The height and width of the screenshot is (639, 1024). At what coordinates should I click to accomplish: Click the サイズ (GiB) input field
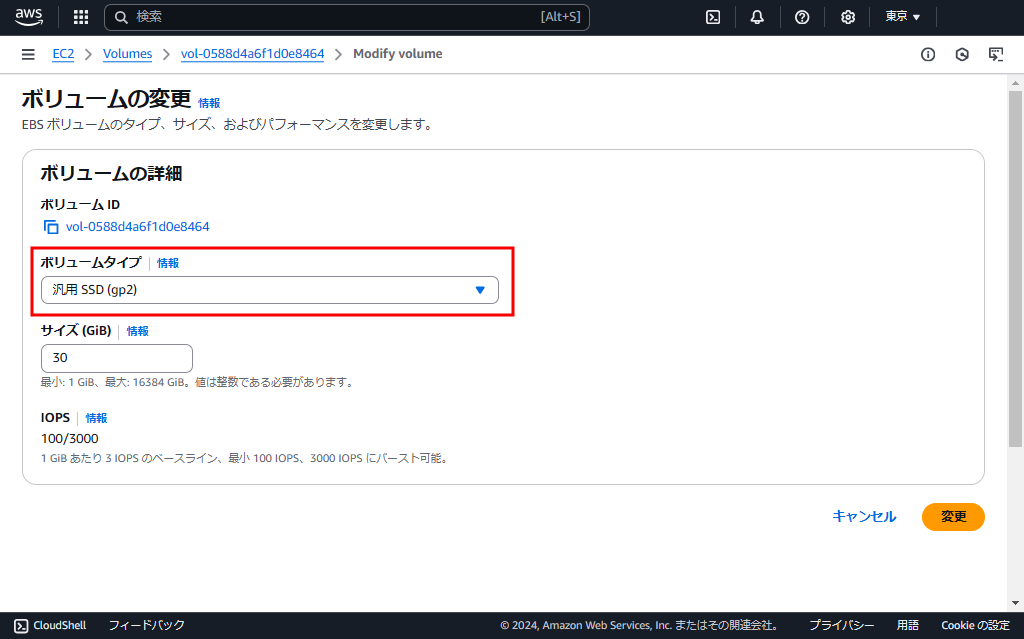point(117,358)
